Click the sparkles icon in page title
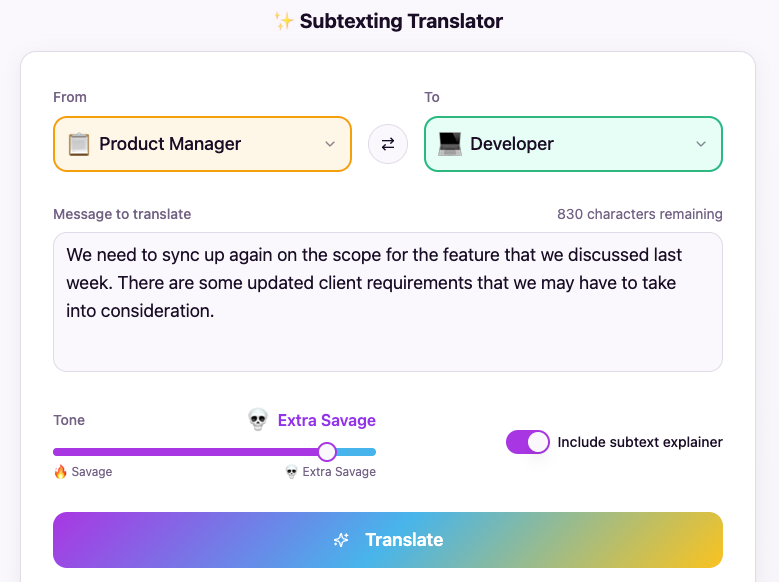Image resolution: width=779 pixels, height=582 pixels. pyautogui.click(x=283, y=21)
